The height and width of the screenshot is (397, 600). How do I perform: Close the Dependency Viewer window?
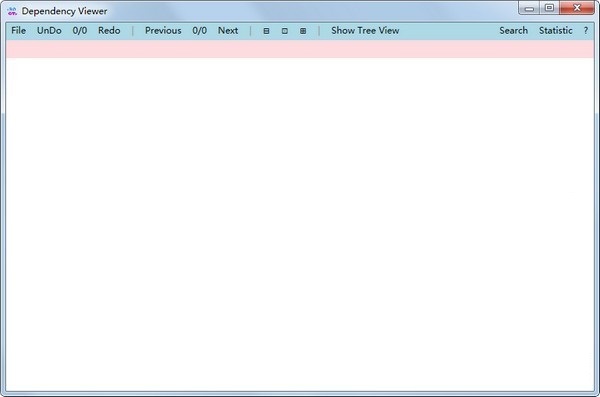click(577, 8)
